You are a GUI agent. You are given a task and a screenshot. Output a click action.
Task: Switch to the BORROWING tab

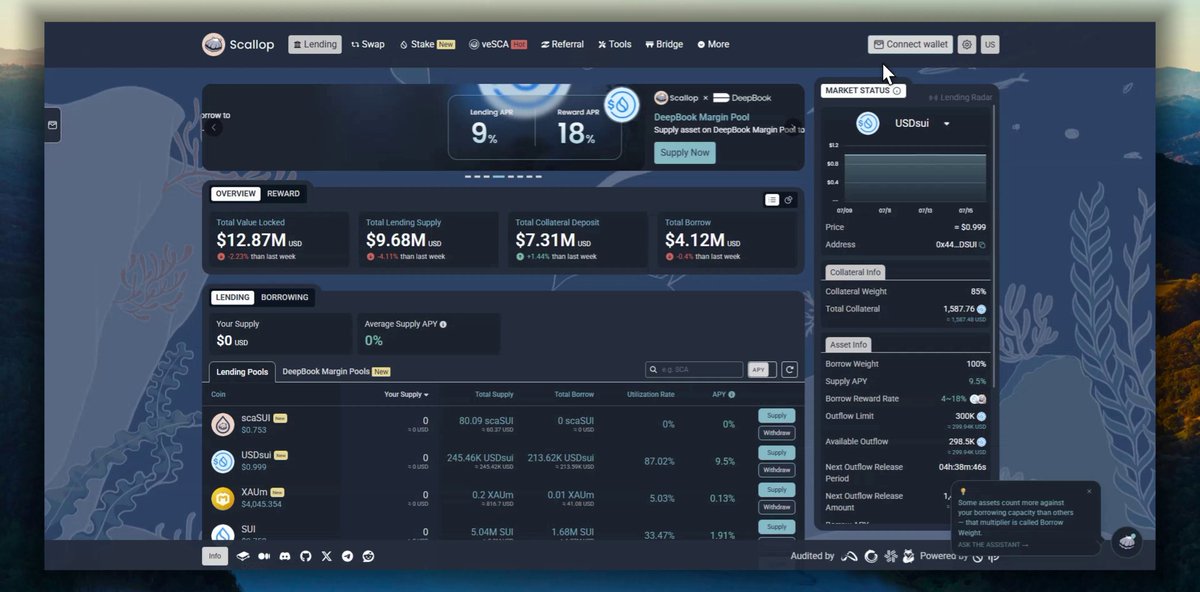pyautogui.click(x=285, y=297)
